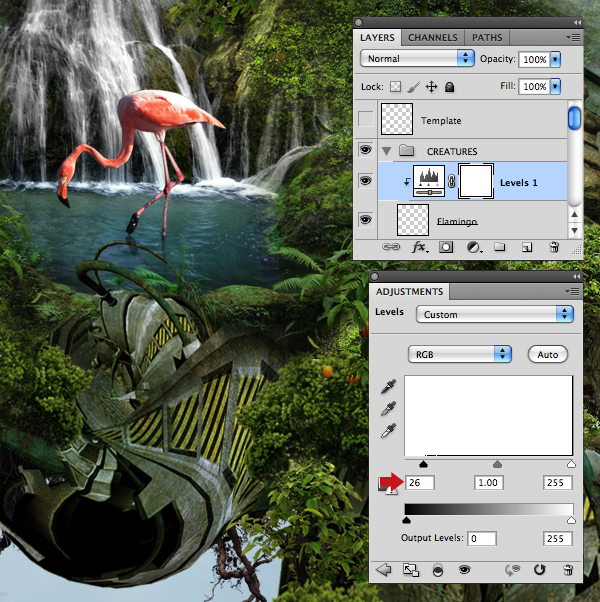Open the Layers panel options menu
This screenshot has height=602, width=600.
click(573, 38)
